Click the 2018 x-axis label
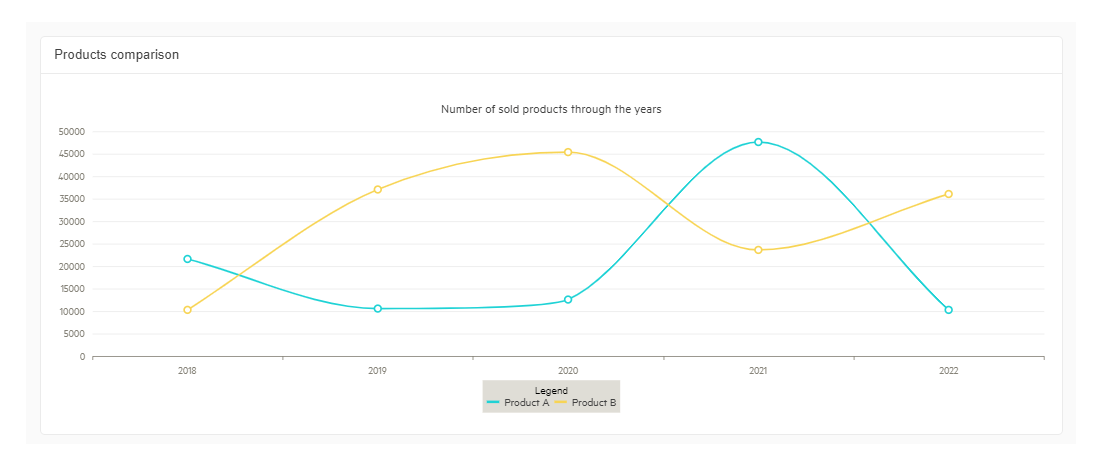Image resolution: width=1099 pixels, height=465 pixels. (187, 371)
